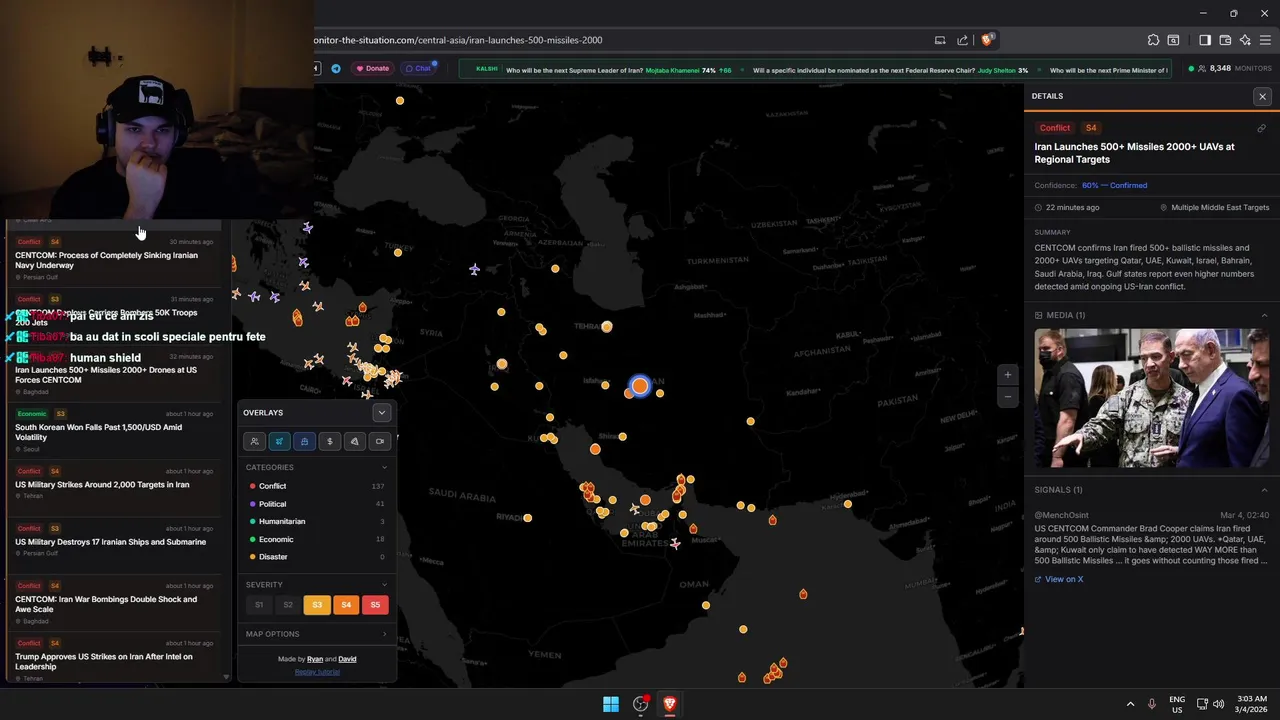The height and width of the screenshot is (720, 1280).
Task: Open the volume control in system tray
Action: click(1219, 704)
